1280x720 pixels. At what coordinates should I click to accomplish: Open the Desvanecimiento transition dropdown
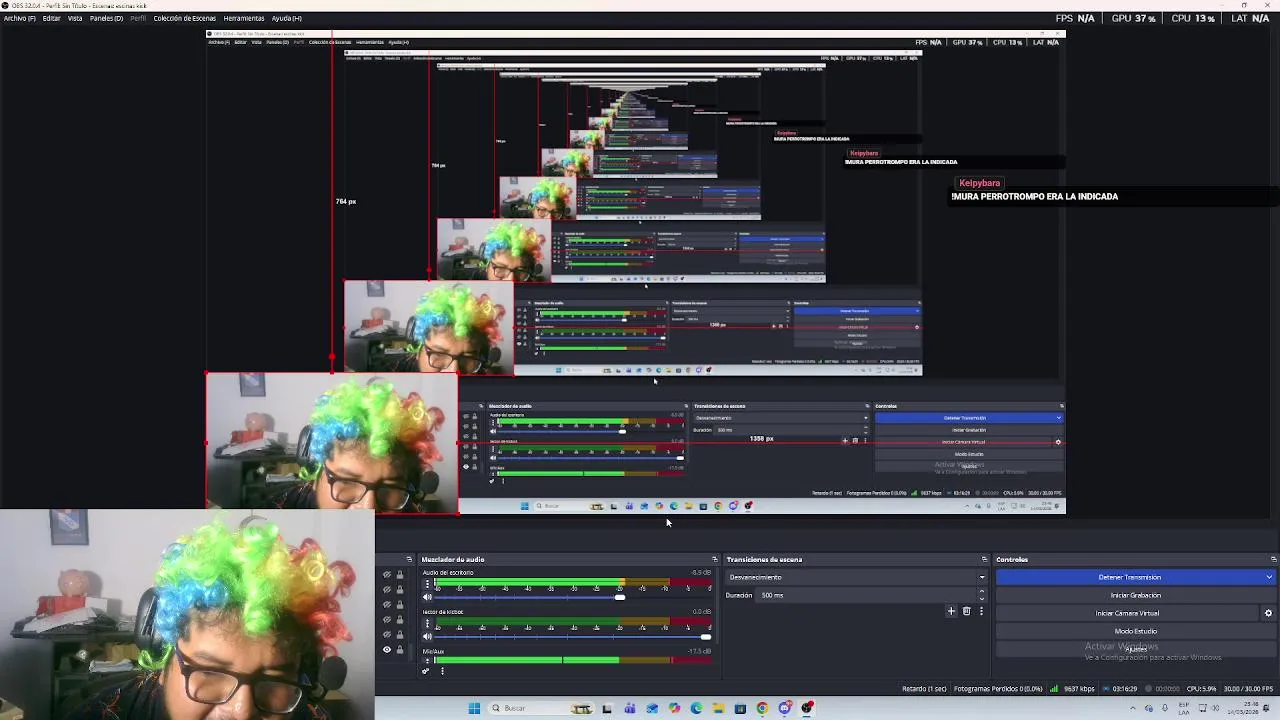(856, 577)
